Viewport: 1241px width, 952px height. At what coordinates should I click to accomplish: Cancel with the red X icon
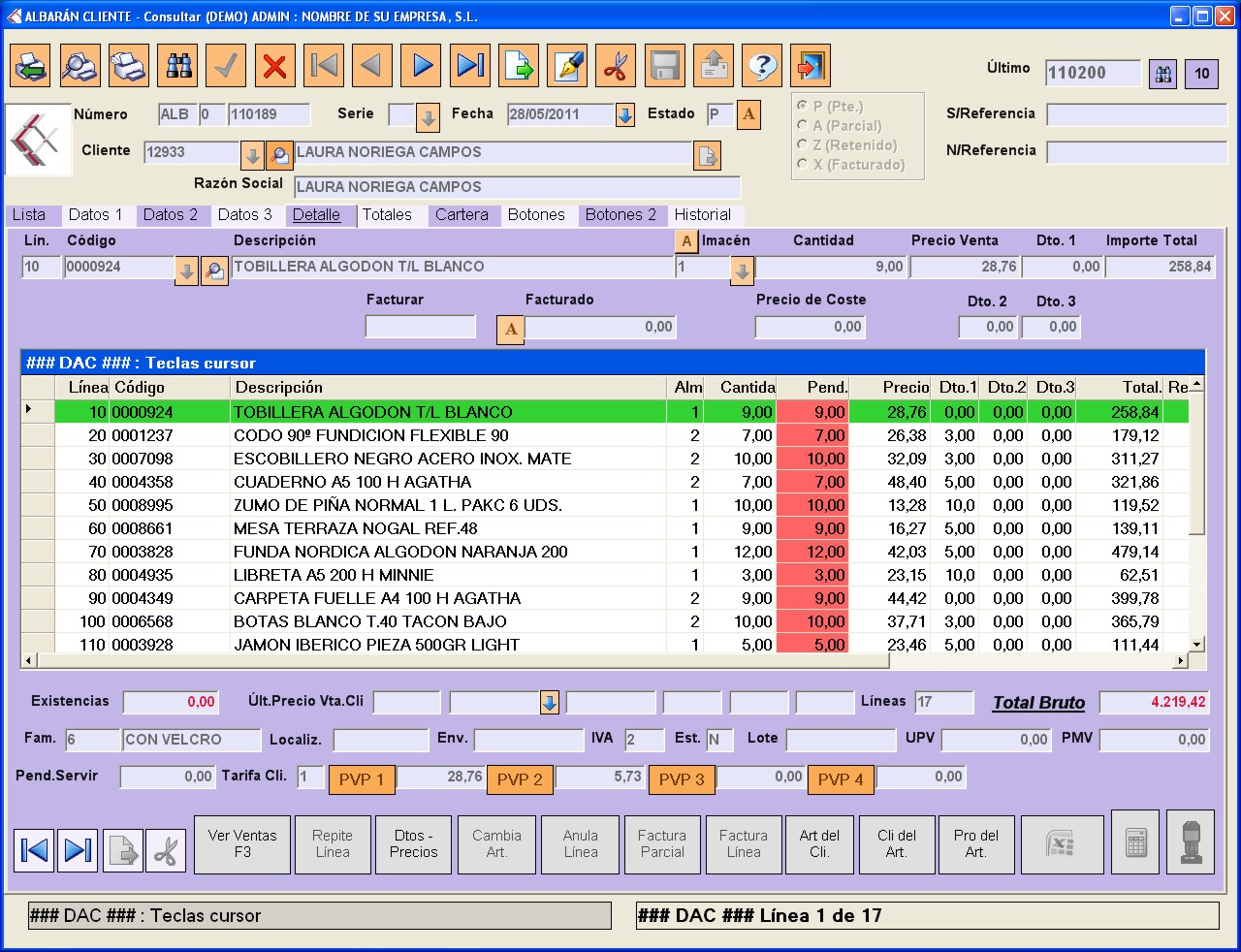click(x=274, y=66)
